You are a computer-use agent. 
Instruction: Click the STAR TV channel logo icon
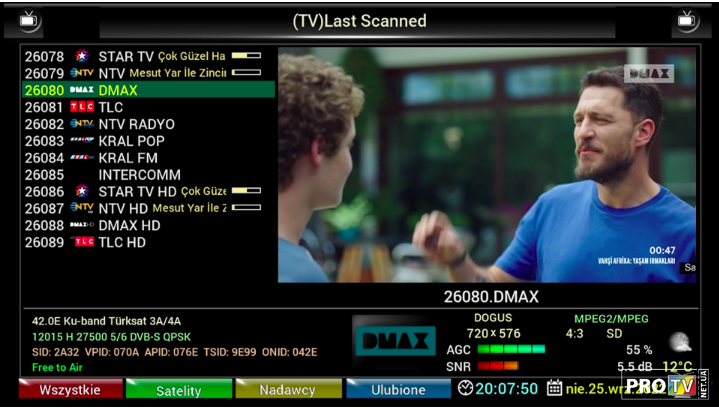coord(82,57)
